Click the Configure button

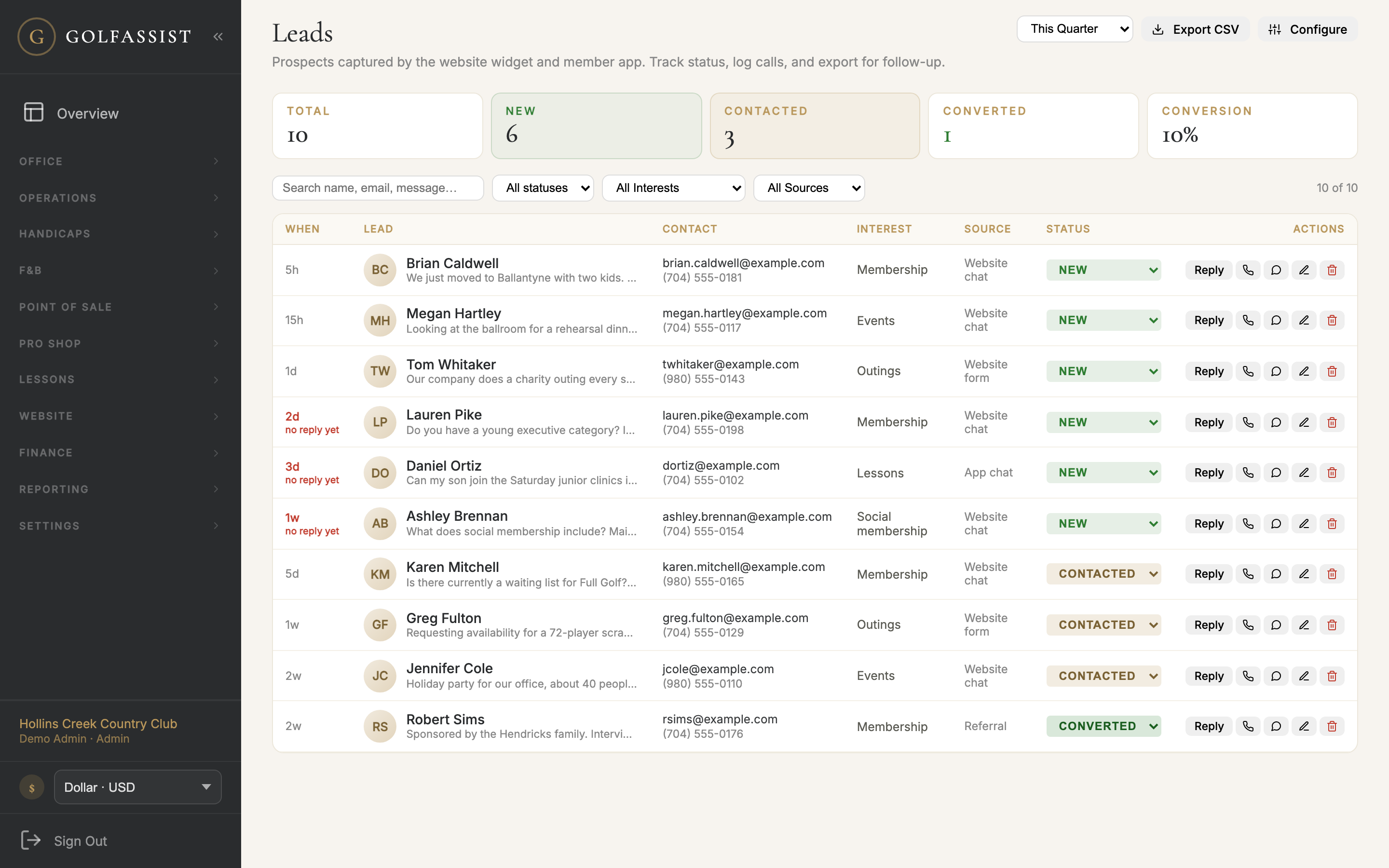click(1307, 29)
